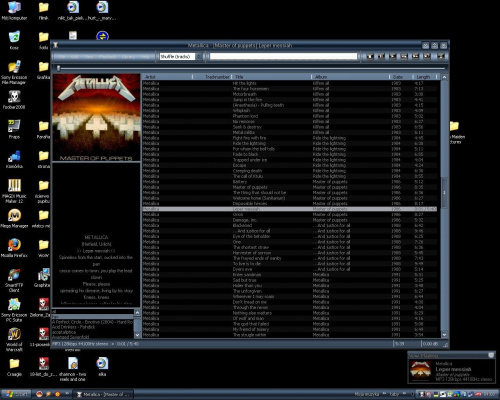
Task: Select the track 'Battery'
Action: tap(289, 182)
